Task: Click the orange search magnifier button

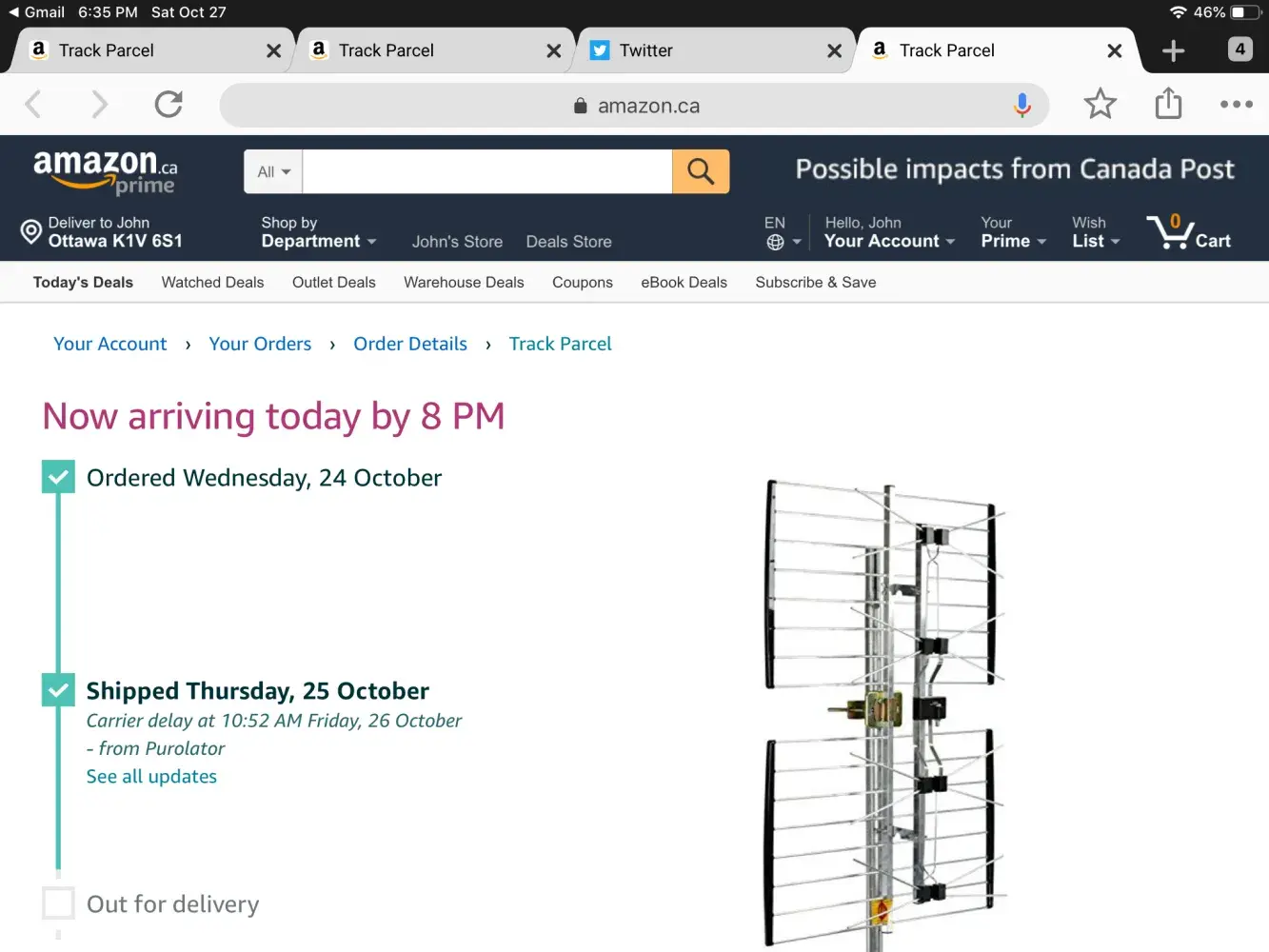Action: coord(701,171)
